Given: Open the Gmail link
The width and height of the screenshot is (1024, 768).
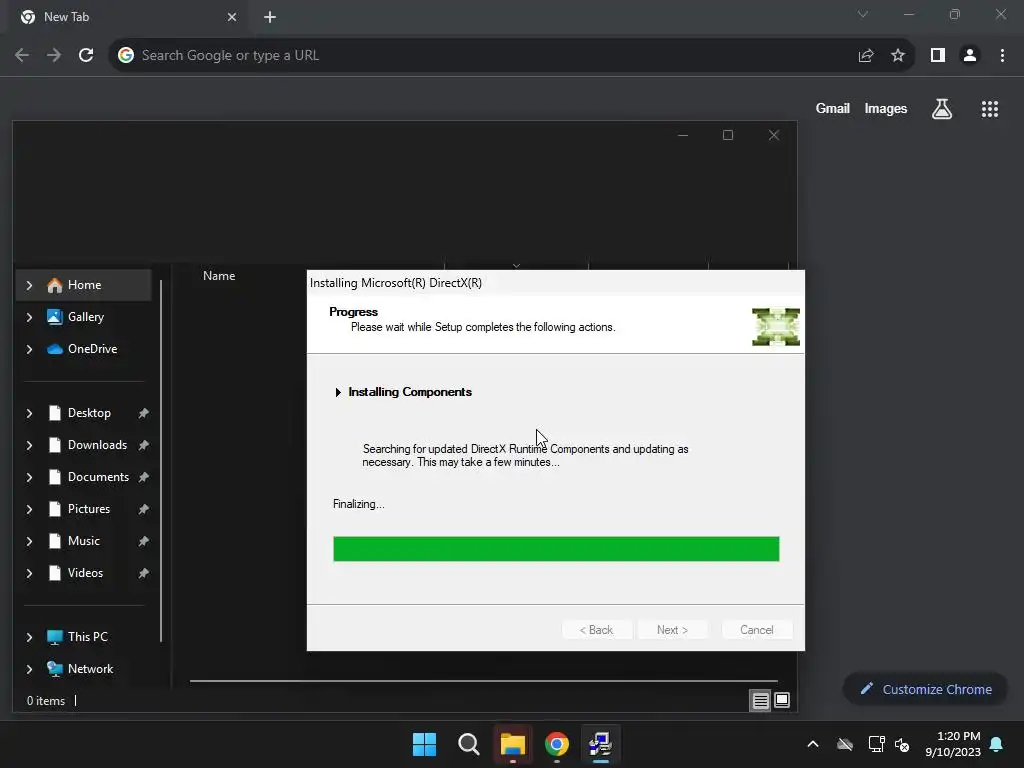Looking at the screenshot, I should click(x=833, y=108).
